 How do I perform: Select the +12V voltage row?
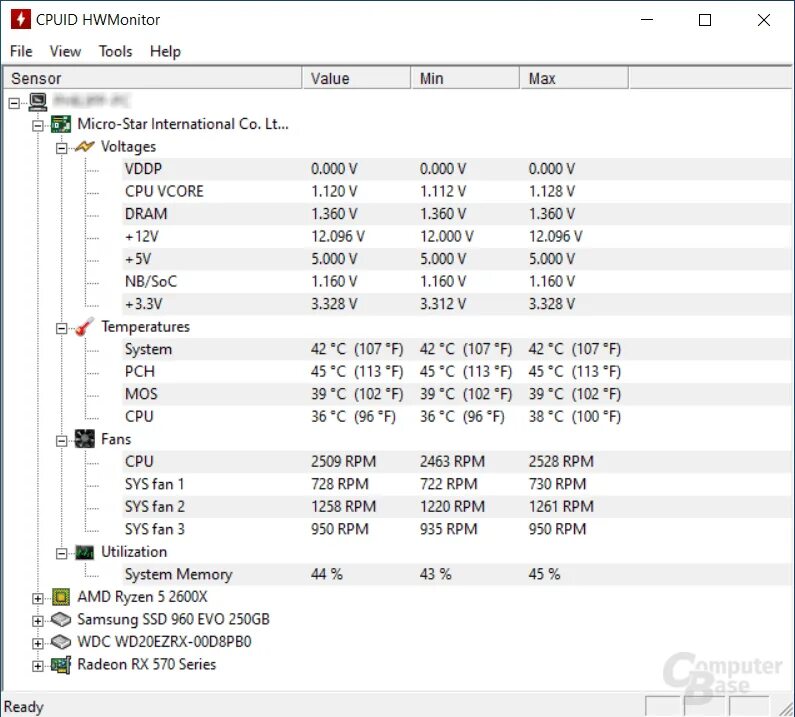(x=456, y=237)
